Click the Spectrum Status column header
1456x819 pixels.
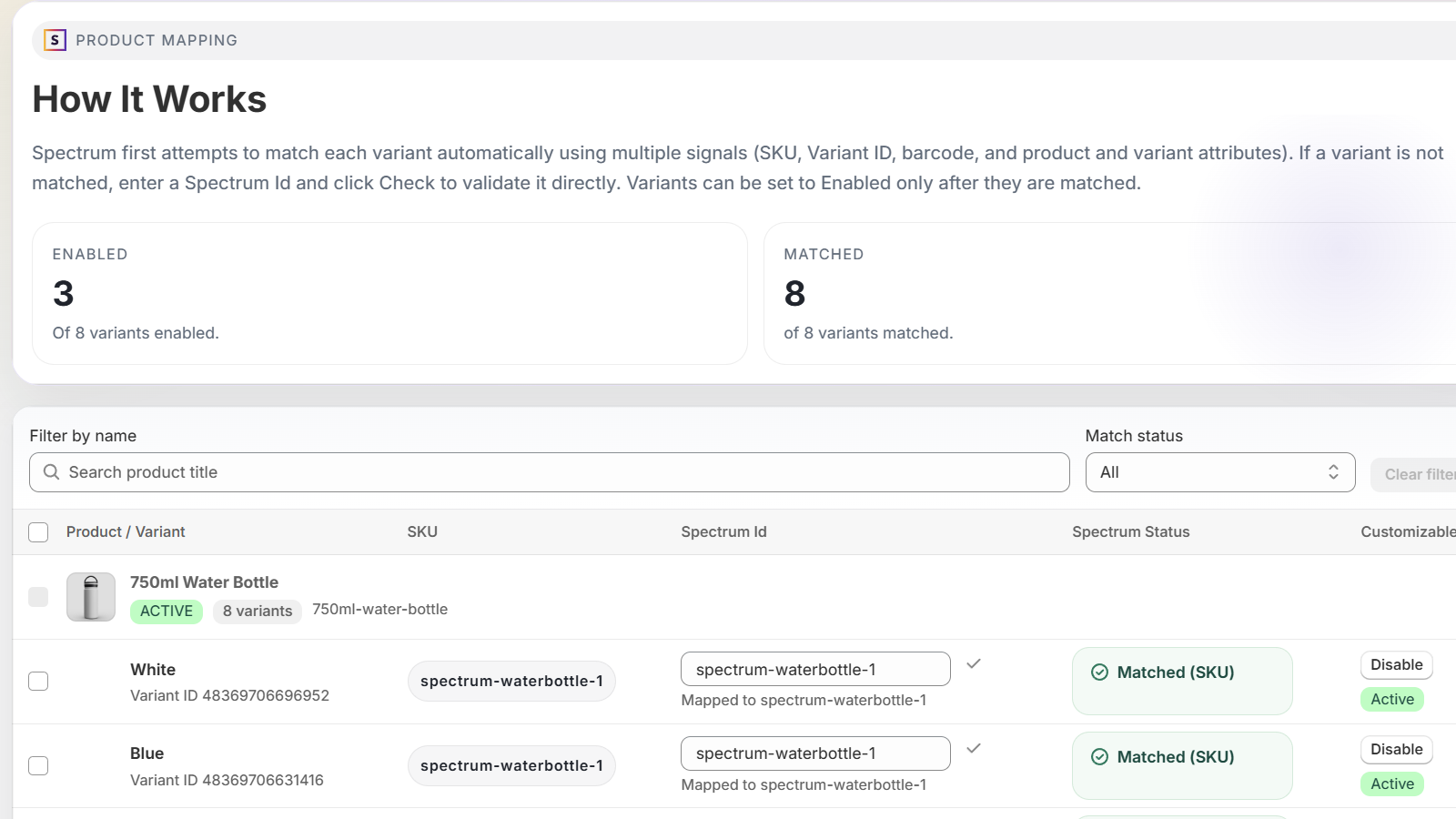click(1130, 532)
